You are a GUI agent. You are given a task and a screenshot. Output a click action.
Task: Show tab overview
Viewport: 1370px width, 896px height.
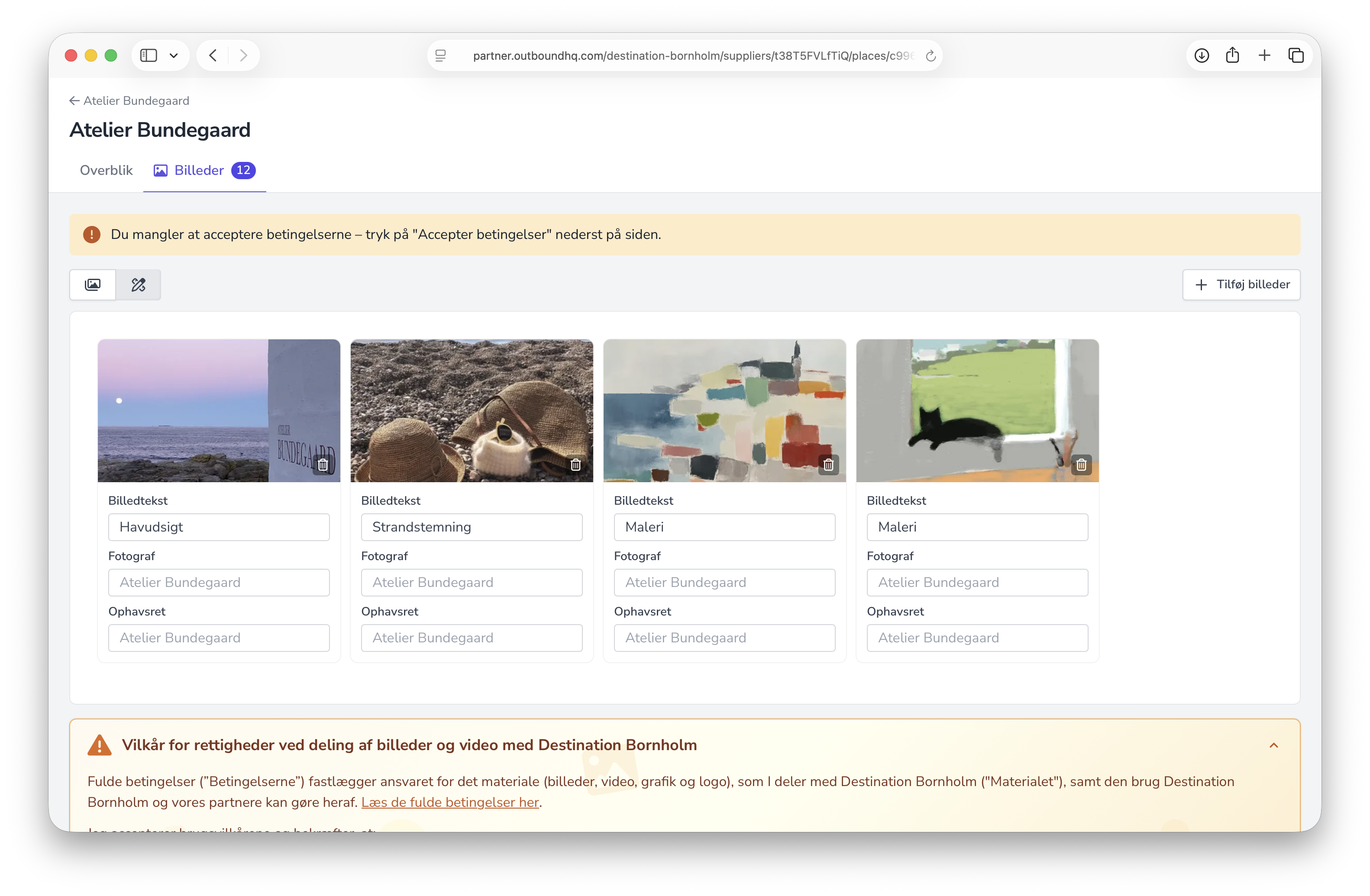pos(1296,55)
